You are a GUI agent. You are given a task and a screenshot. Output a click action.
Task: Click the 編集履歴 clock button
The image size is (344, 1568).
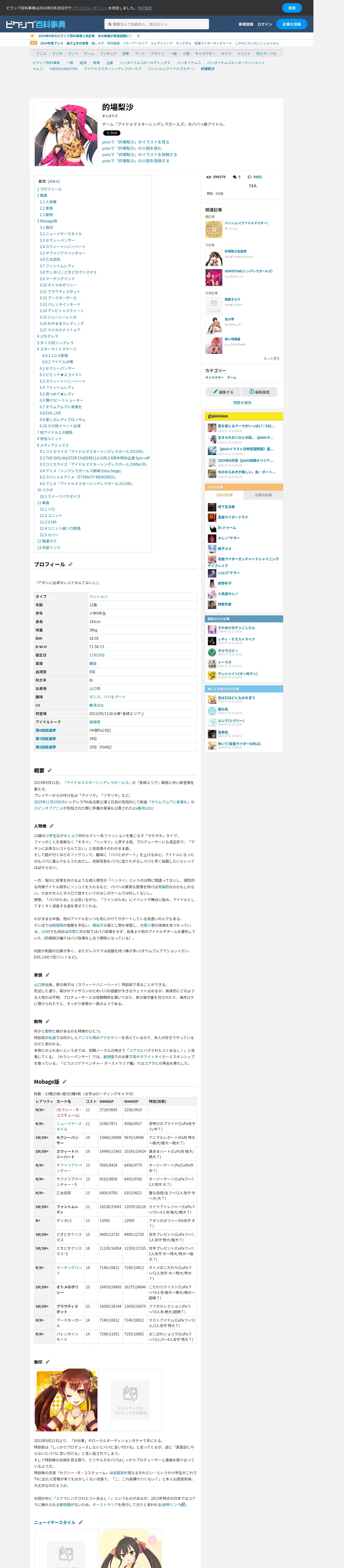260,392
